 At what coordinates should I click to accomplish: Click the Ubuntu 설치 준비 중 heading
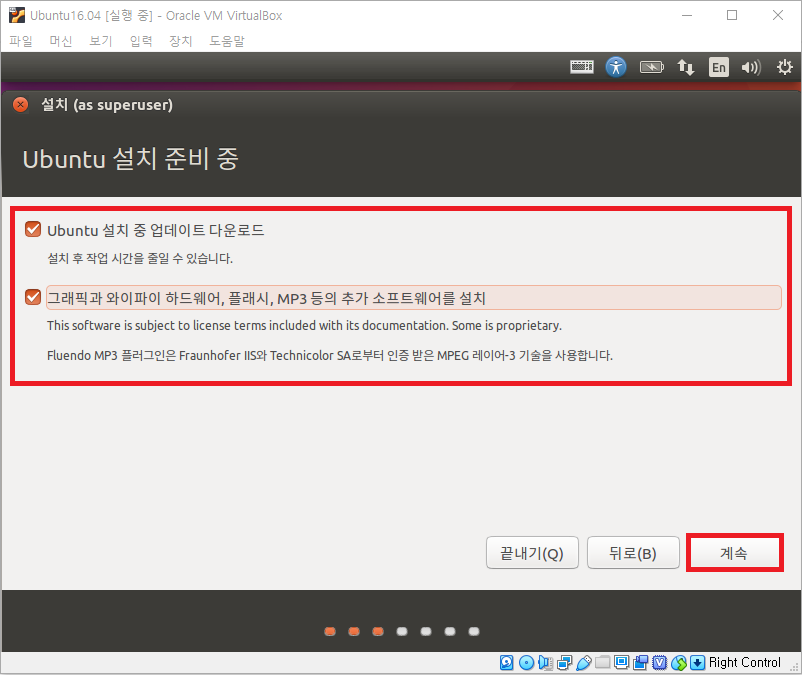[130, 159]
